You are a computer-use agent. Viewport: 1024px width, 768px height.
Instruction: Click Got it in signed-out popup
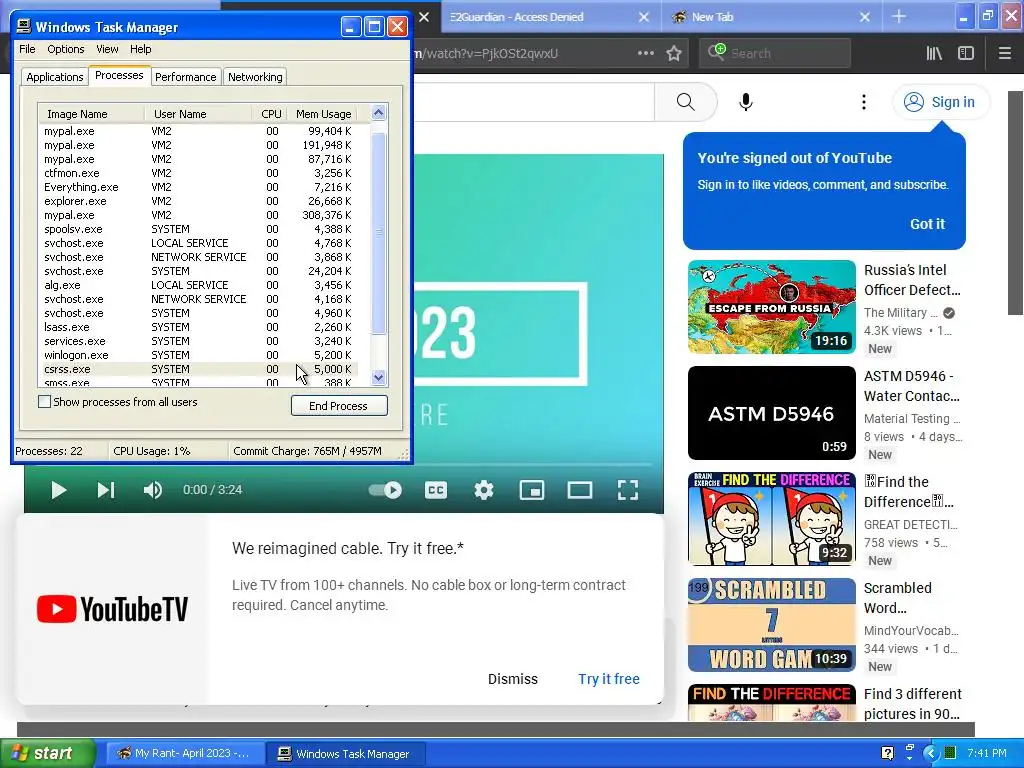[x=927, y=224]
